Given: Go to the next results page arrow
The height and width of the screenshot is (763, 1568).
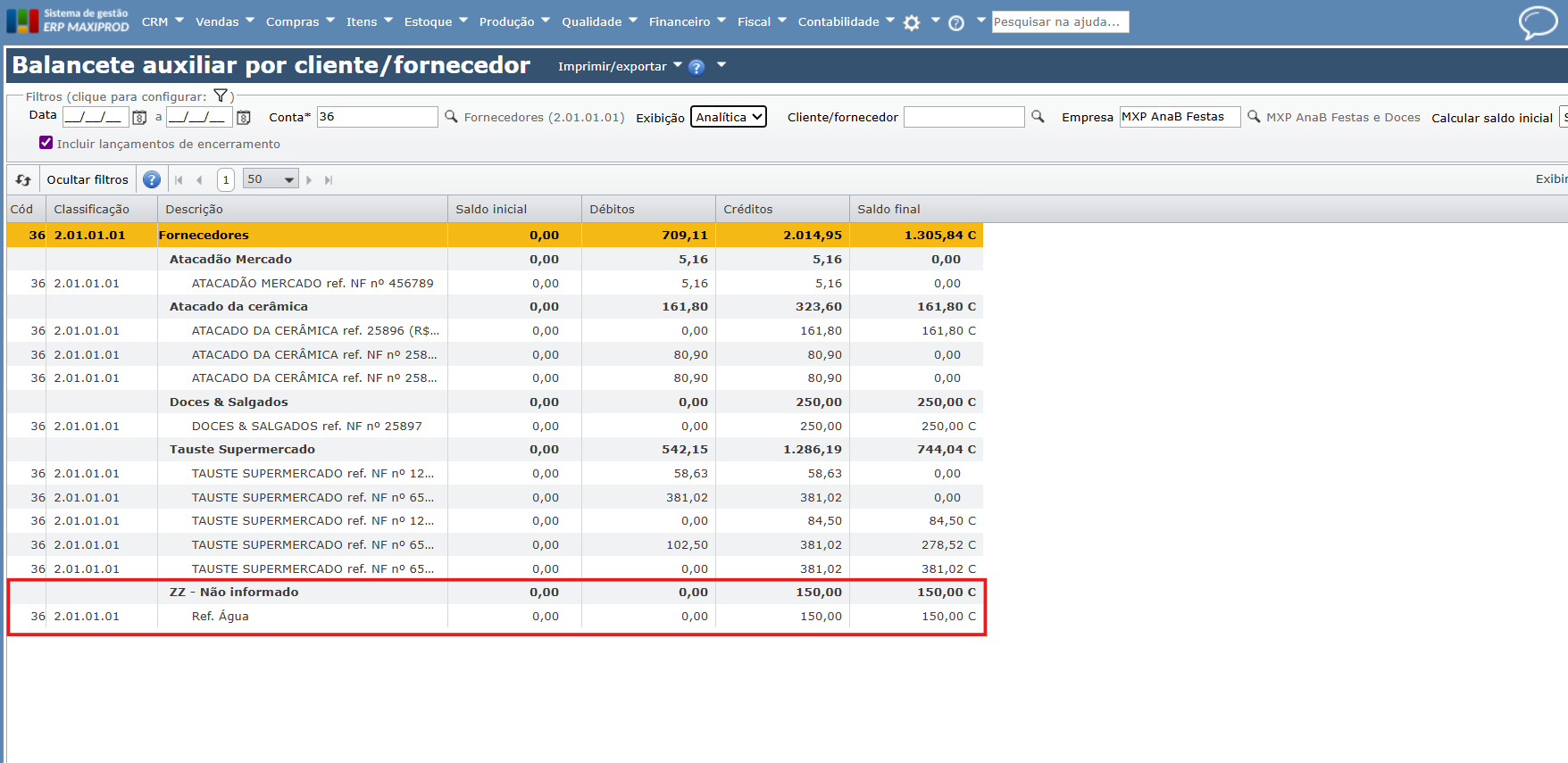Looking at the screenshot, I should click(309, 179).
